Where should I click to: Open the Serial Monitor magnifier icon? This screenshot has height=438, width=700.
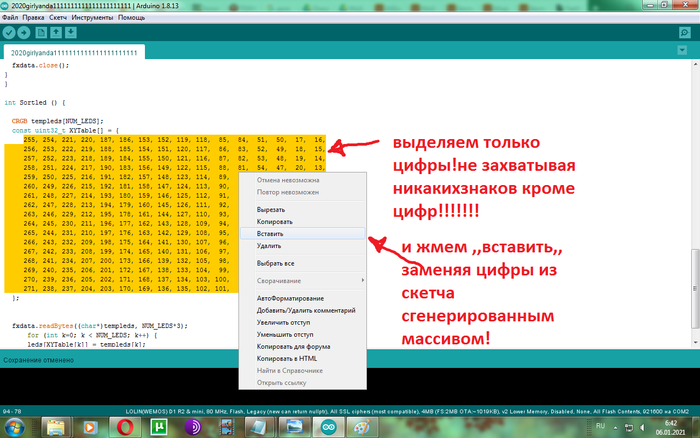click(684, 33)
